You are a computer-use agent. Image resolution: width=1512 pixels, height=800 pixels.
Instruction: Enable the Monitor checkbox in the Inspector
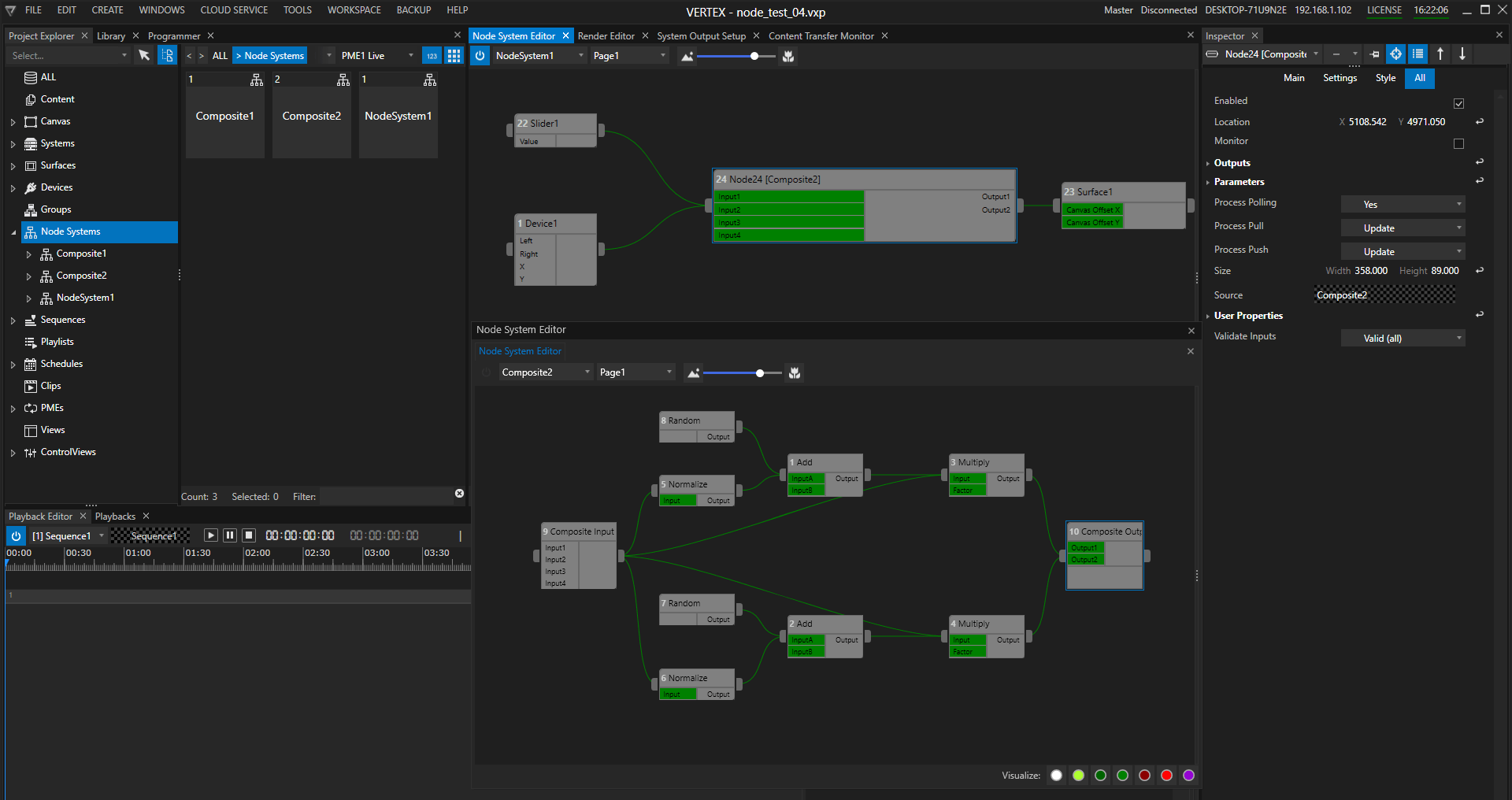click(1458, 143)
